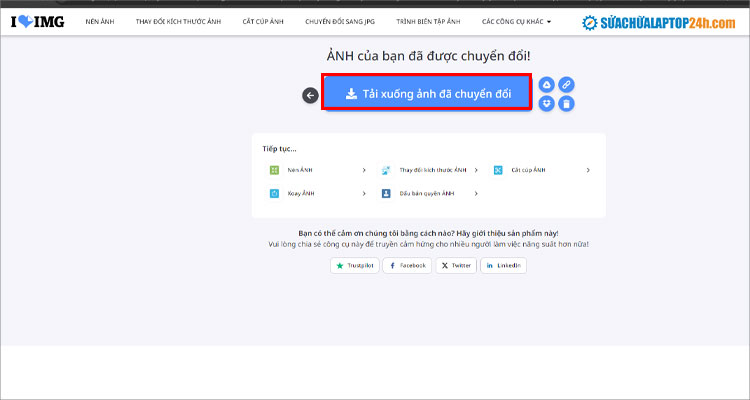Click the green Nén ẢNH icon
This screenshot has height=400, width=750.
274,170
